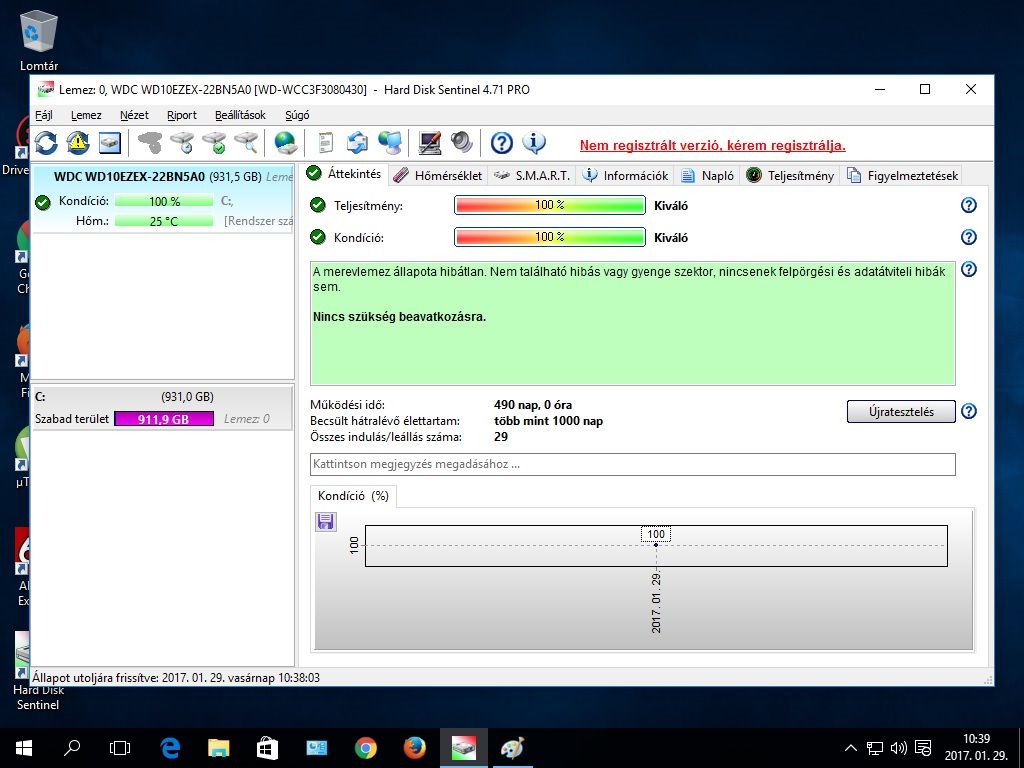
Task: Click the Refresh disk status toolbar icon
Action: pyautogui.click(x=46, y=142)
